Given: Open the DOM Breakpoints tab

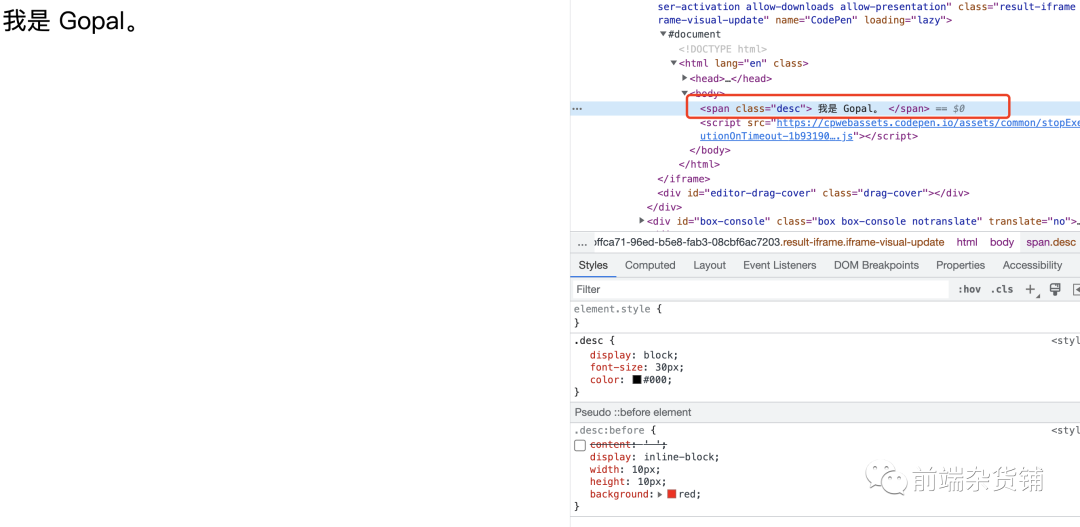Looking at the screenshot, I should pyautogui.click(x=876, y=265).
